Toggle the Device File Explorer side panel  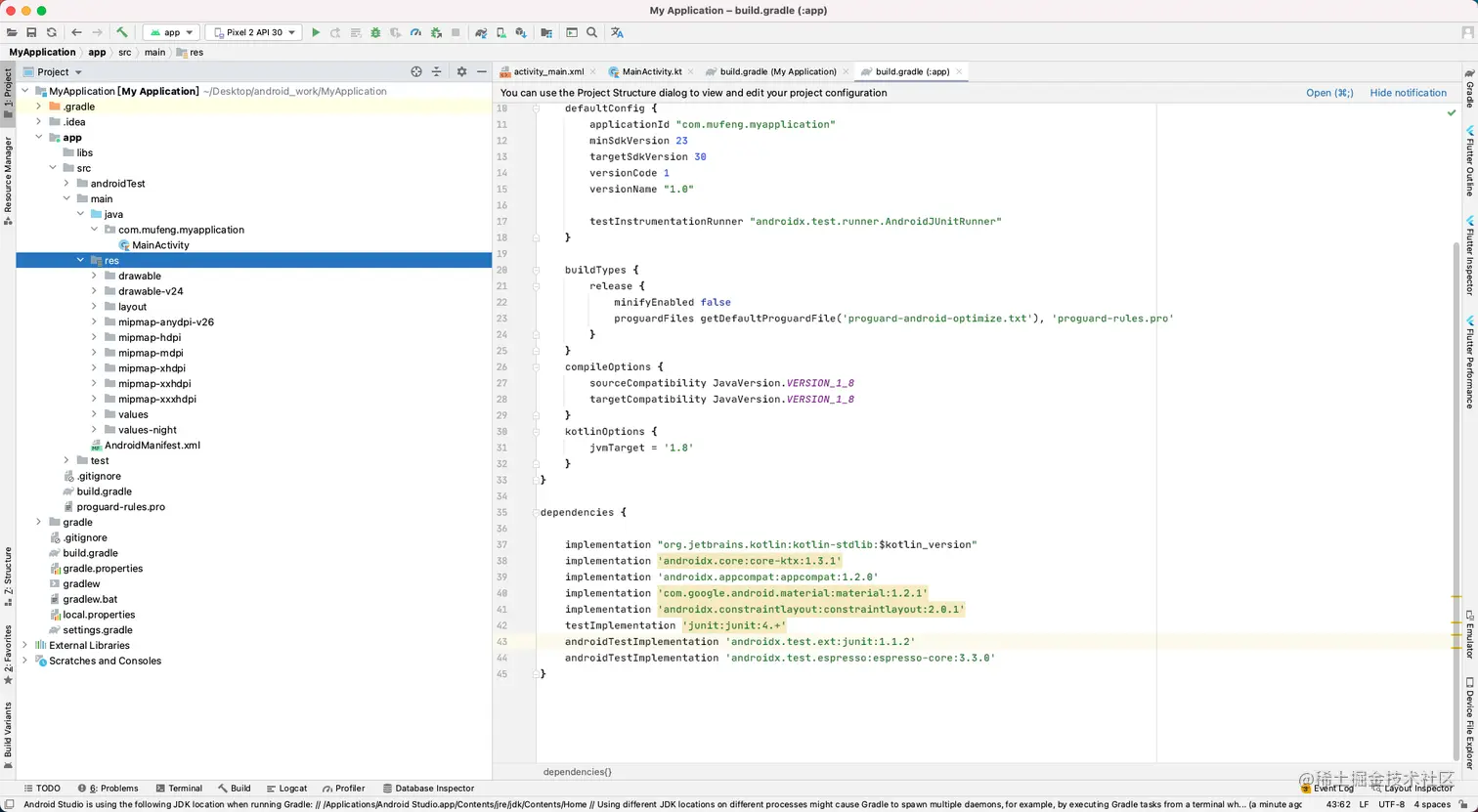click(x=1469, y=722)
